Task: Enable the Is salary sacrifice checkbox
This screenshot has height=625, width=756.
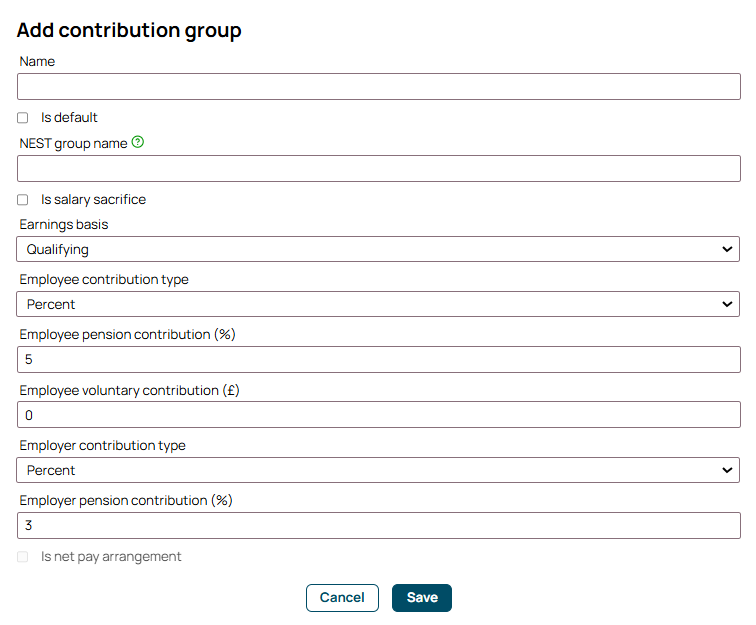Action: point(23,200)
